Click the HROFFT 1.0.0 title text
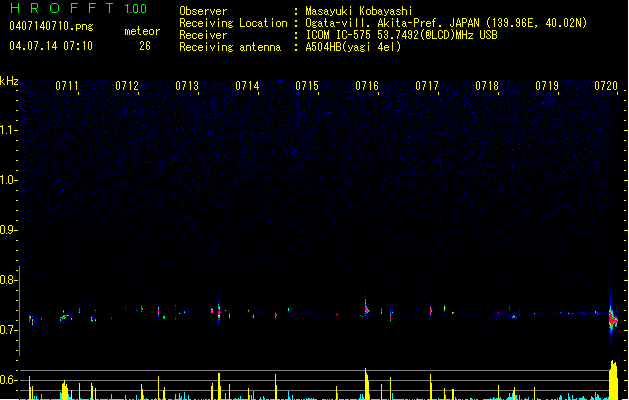The image size is (629, 400). click(79, 8)
